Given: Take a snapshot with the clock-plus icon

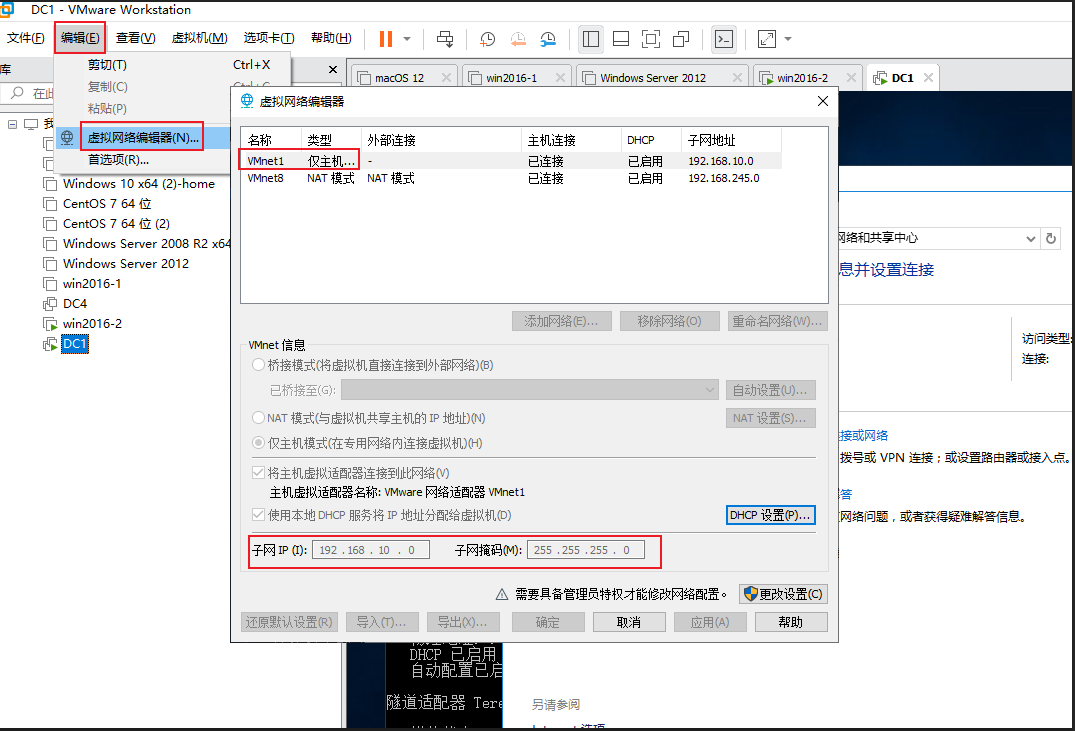Looking at the screenshot, I should point(487,39).
